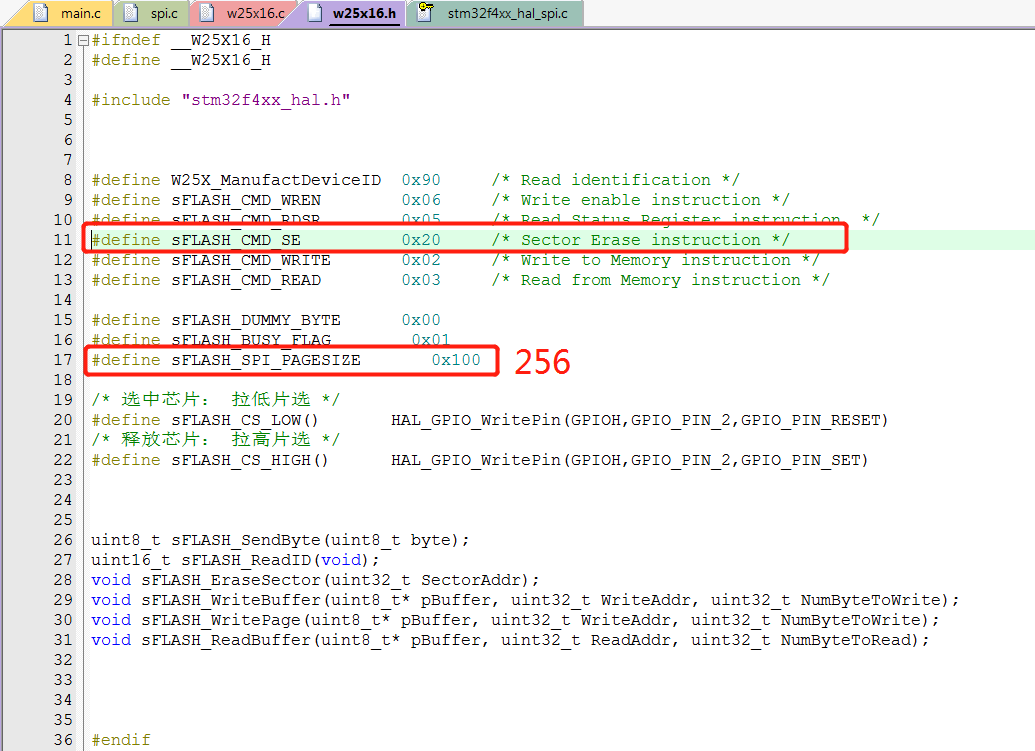The height and width of the screenshot is (751, 1035).
Task: Click the main.c tab file icon
Action: 41,13
